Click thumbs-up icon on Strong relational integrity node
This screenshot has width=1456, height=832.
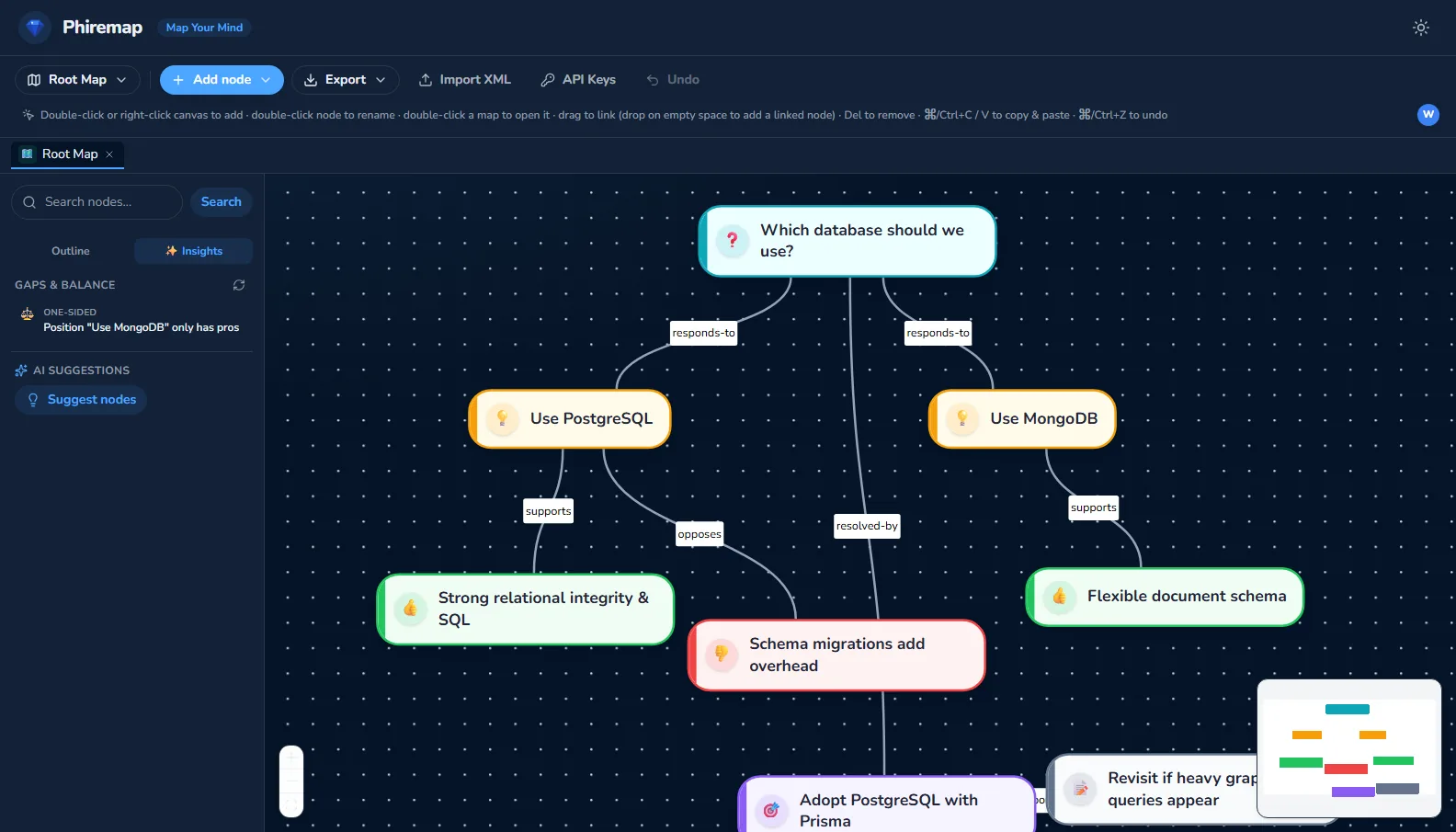click(x=411, y=609)
